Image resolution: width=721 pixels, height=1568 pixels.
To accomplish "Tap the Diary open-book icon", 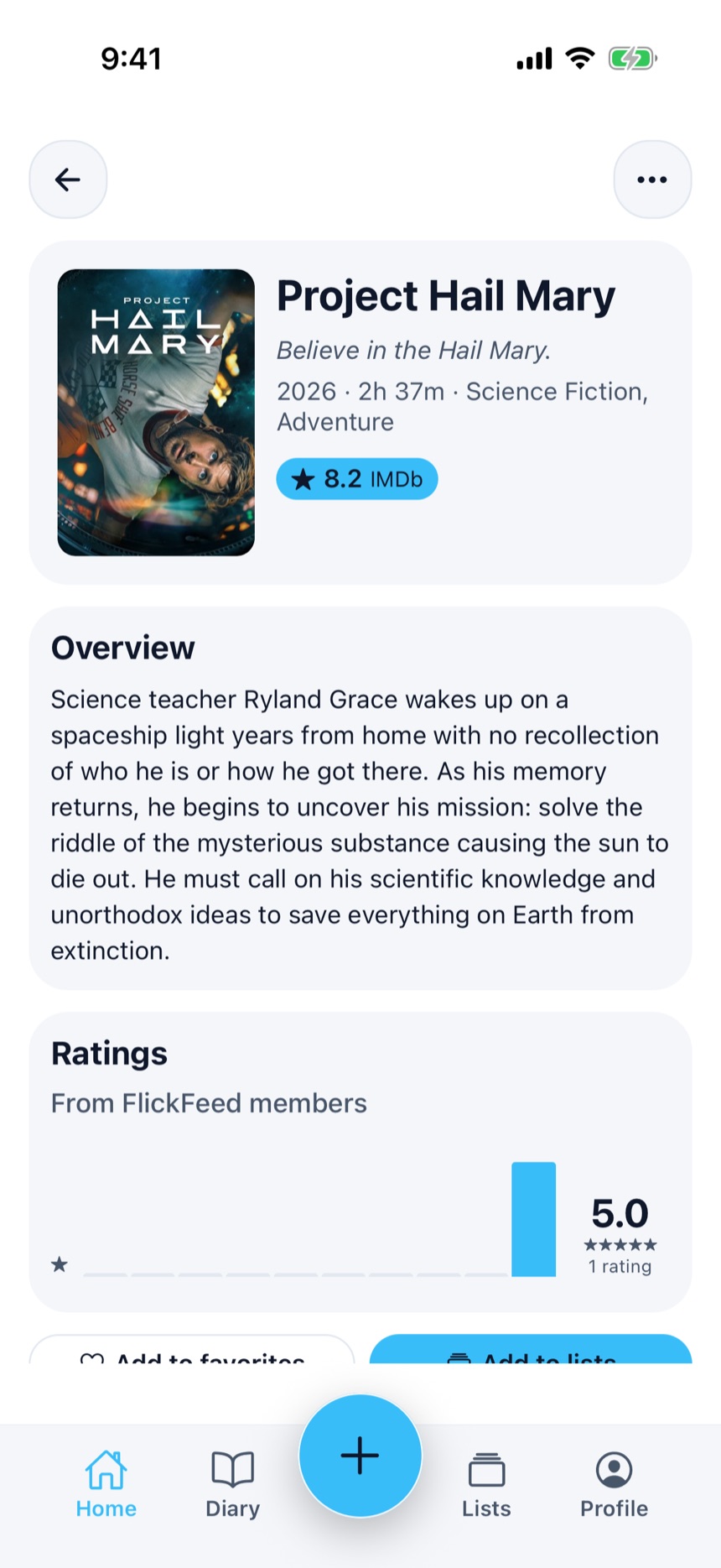I will pyautogui.click(x=232, y=1469).
